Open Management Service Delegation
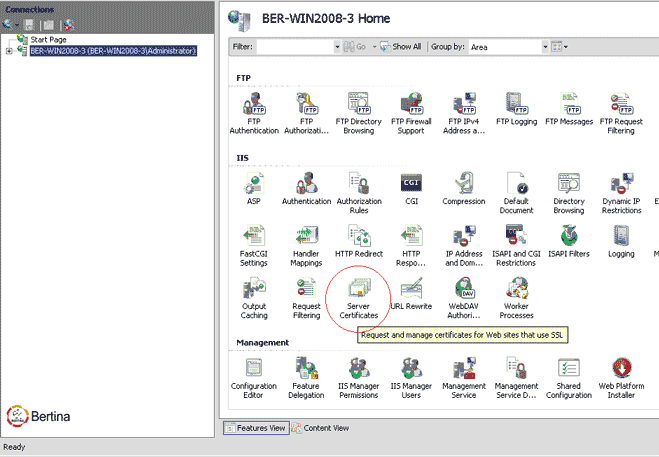 tap(516, 378)
